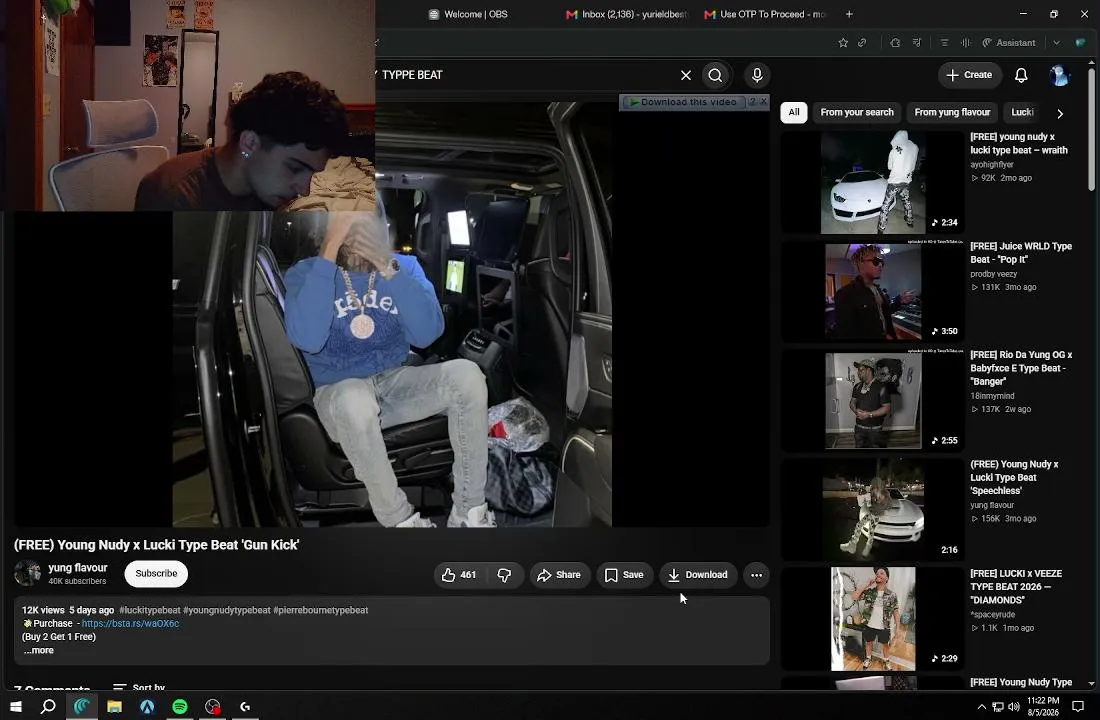Show more filter chips with right arrow
The height and width of the screenshot is (720, 1100).
click(x=1060, y=113)
